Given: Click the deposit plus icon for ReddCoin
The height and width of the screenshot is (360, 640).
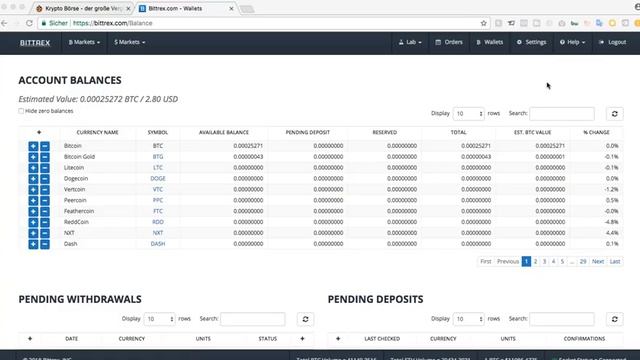Looking at the screenshot, I should (x=33, y=222).
